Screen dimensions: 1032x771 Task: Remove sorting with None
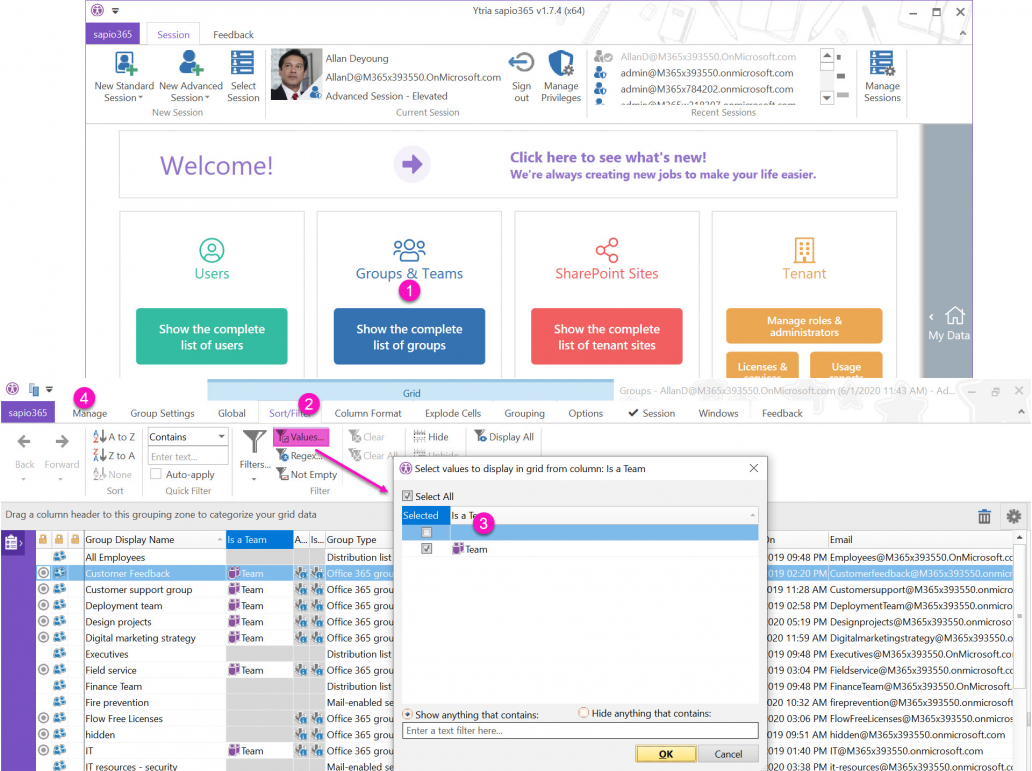113,474
